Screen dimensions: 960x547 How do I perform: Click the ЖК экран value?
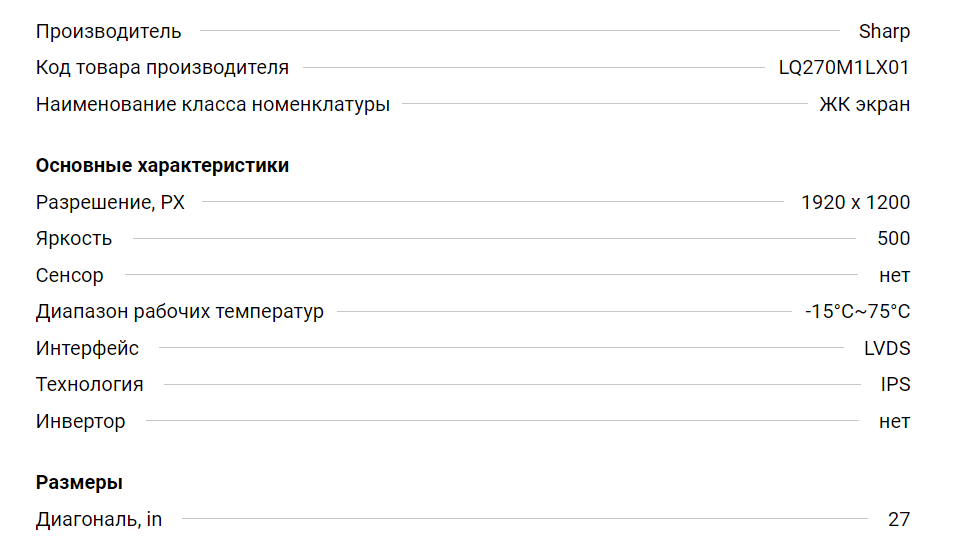click(864, 105)
